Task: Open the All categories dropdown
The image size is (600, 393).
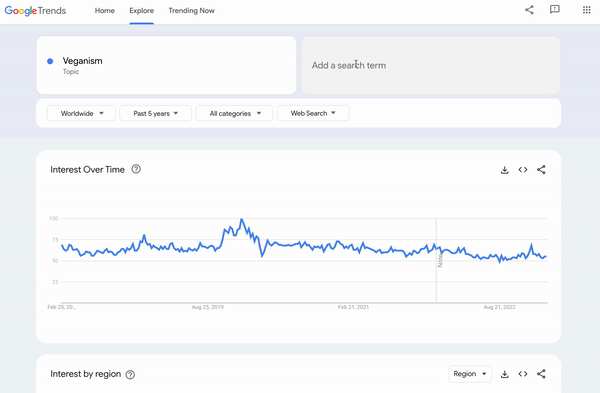Action: click(235, 113)
